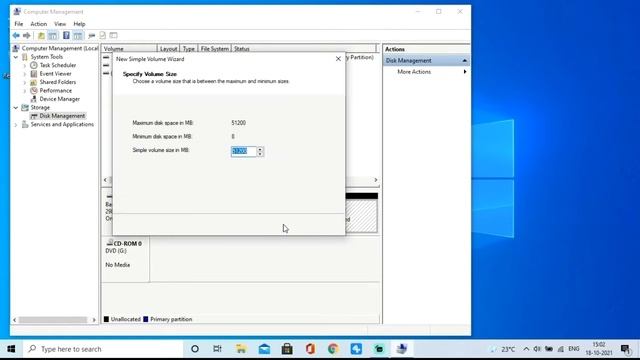The height and width of the screenshot is (360, 640).
Task: Collapse the Disk Management actions section
Action: click(464, 61)
